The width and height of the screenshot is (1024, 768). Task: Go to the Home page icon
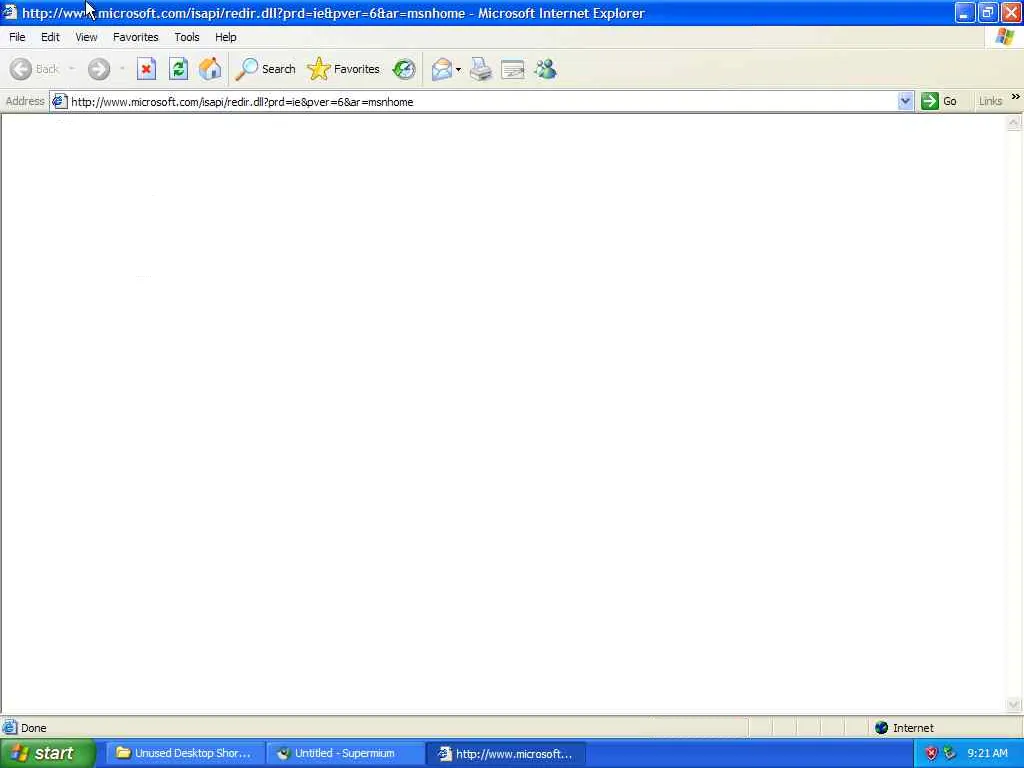(x=210, y=69)
